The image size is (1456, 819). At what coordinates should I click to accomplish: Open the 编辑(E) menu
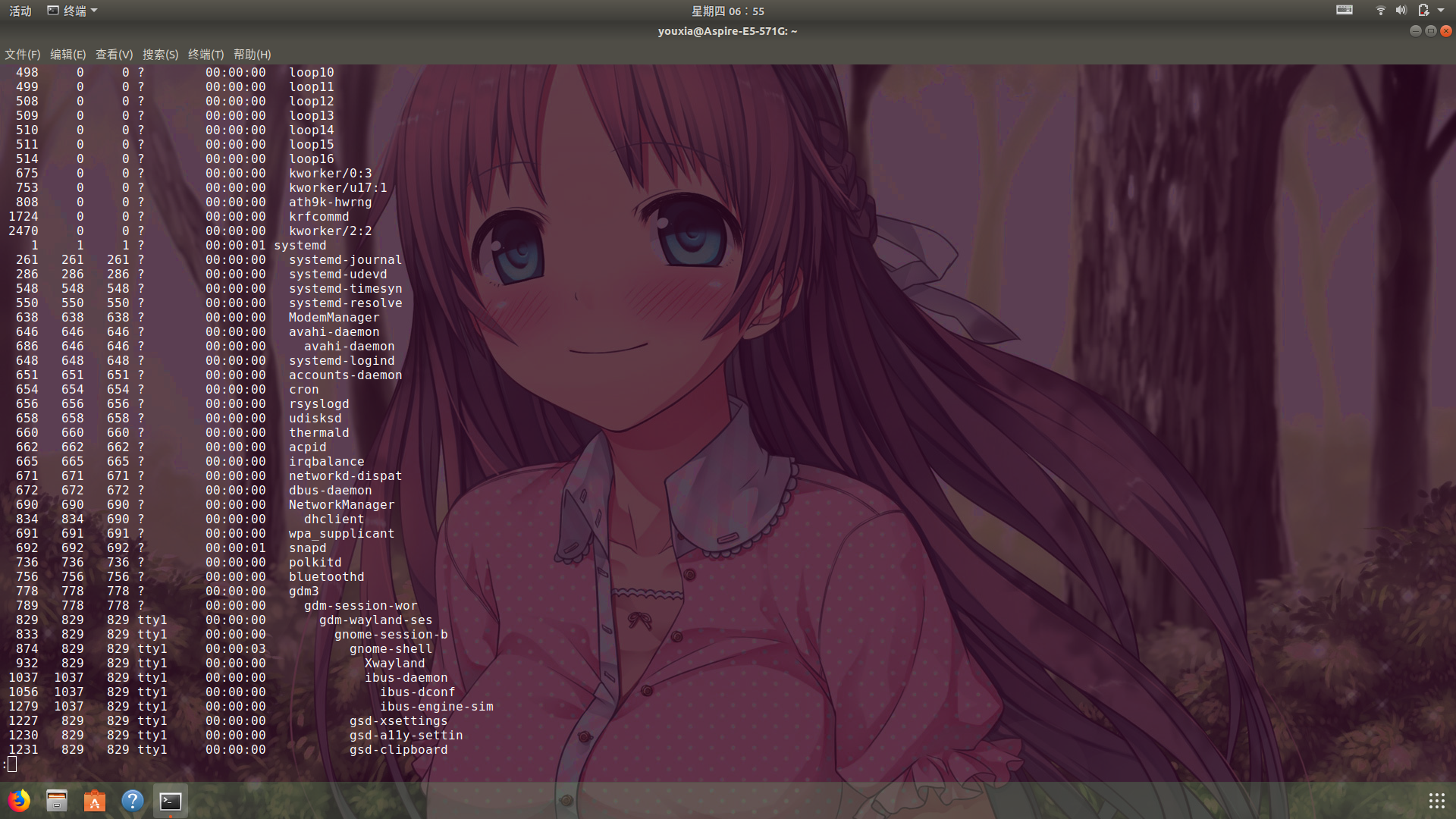67,55
